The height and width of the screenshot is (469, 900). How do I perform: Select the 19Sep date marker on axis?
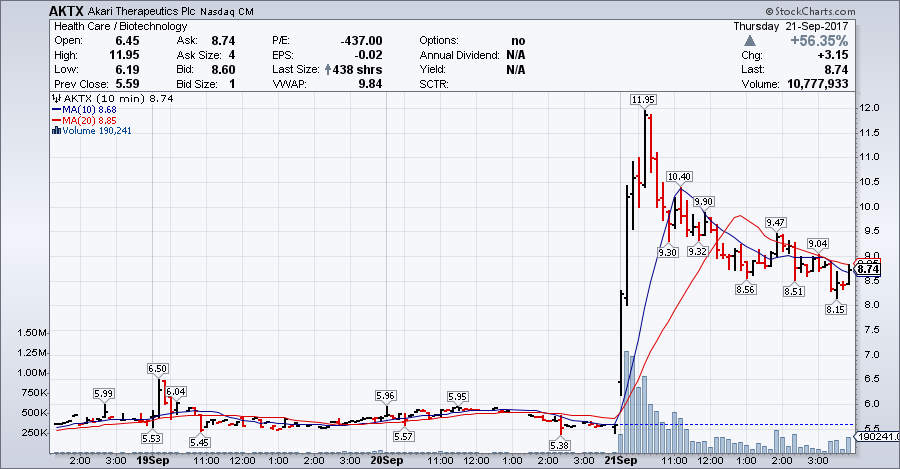coord(151,461)
